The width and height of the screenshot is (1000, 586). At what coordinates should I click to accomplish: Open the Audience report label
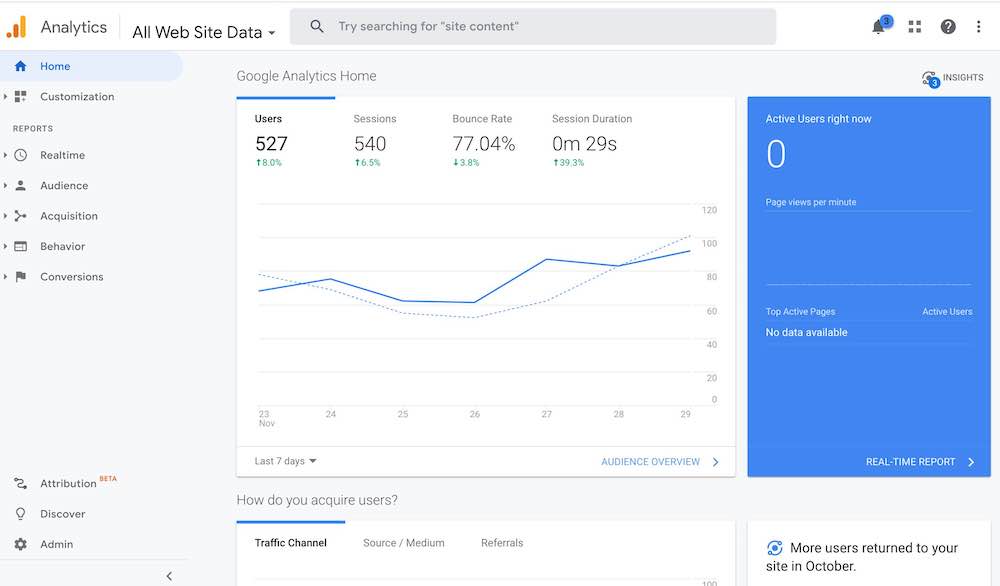[64, 186]
